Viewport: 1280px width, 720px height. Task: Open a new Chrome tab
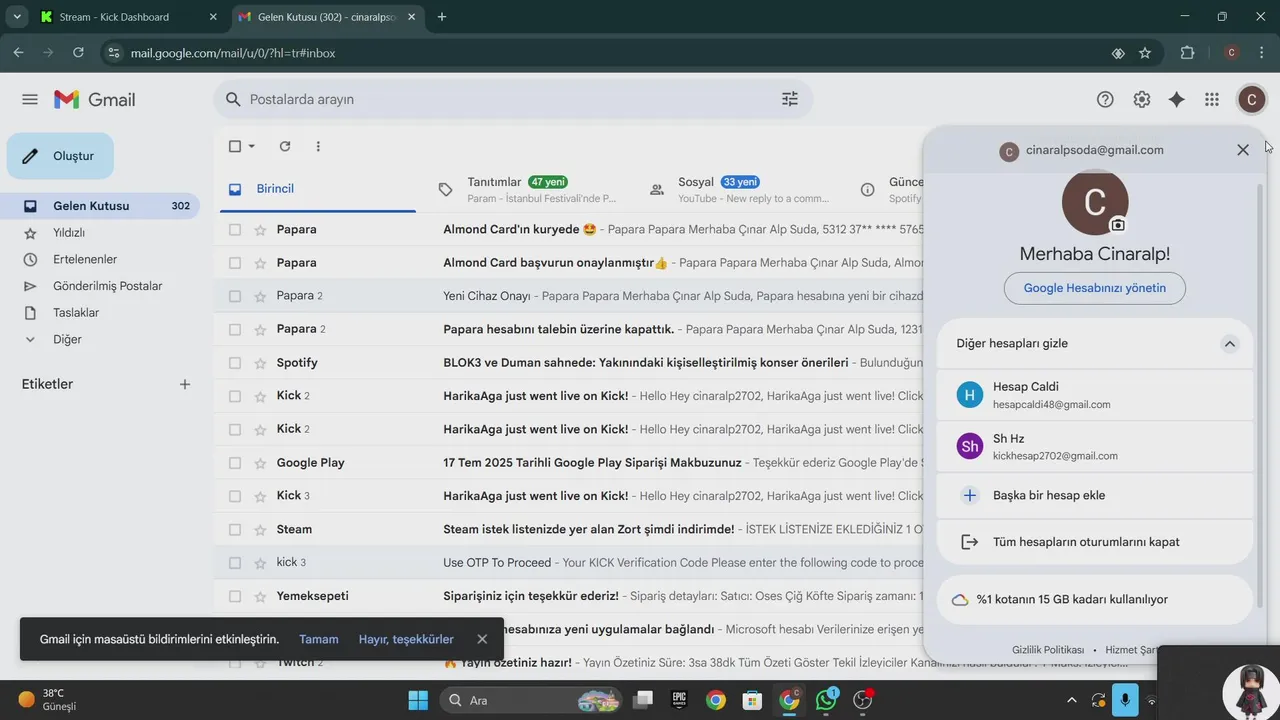(x=442, y=17)
